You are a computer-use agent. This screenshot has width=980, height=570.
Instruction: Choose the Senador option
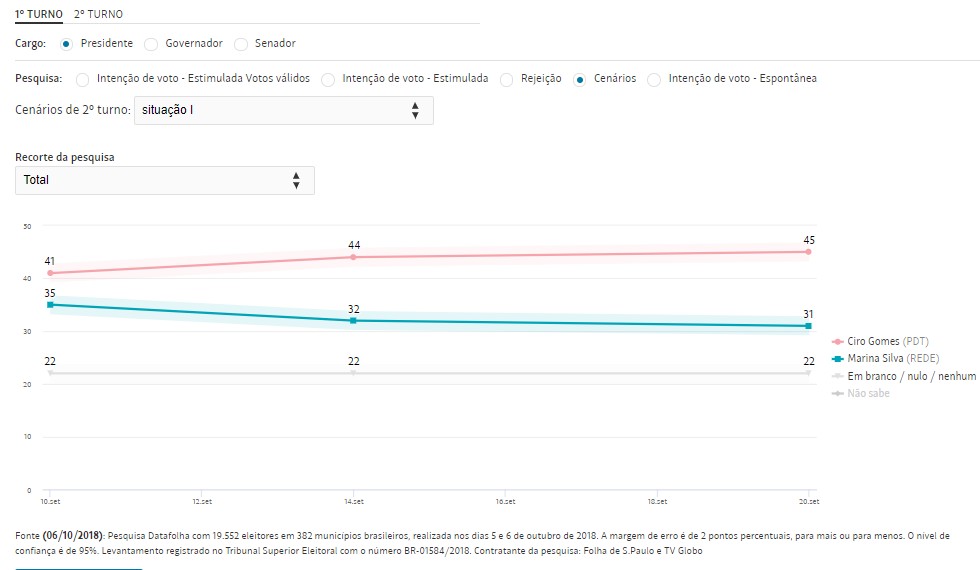click(x=241, y=44)
